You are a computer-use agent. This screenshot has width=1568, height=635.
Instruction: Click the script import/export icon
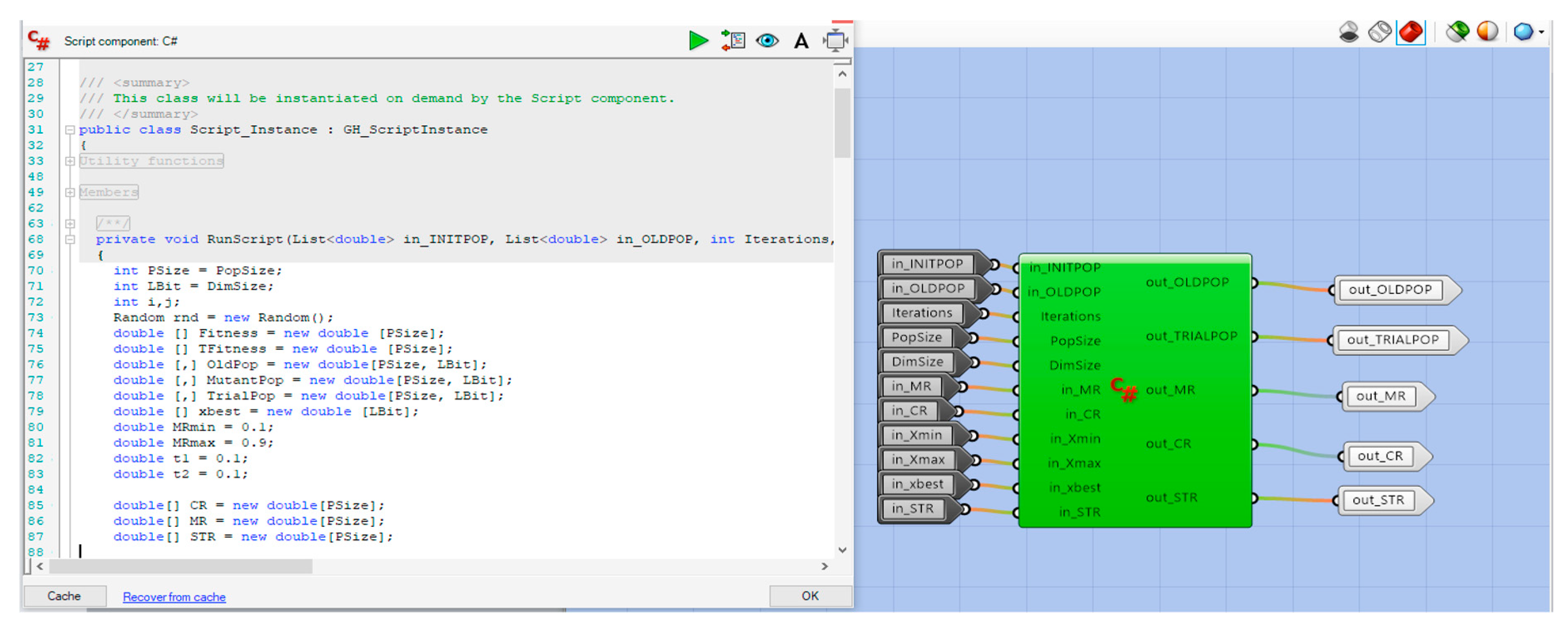pyautogui.click(x=733, y=41)
